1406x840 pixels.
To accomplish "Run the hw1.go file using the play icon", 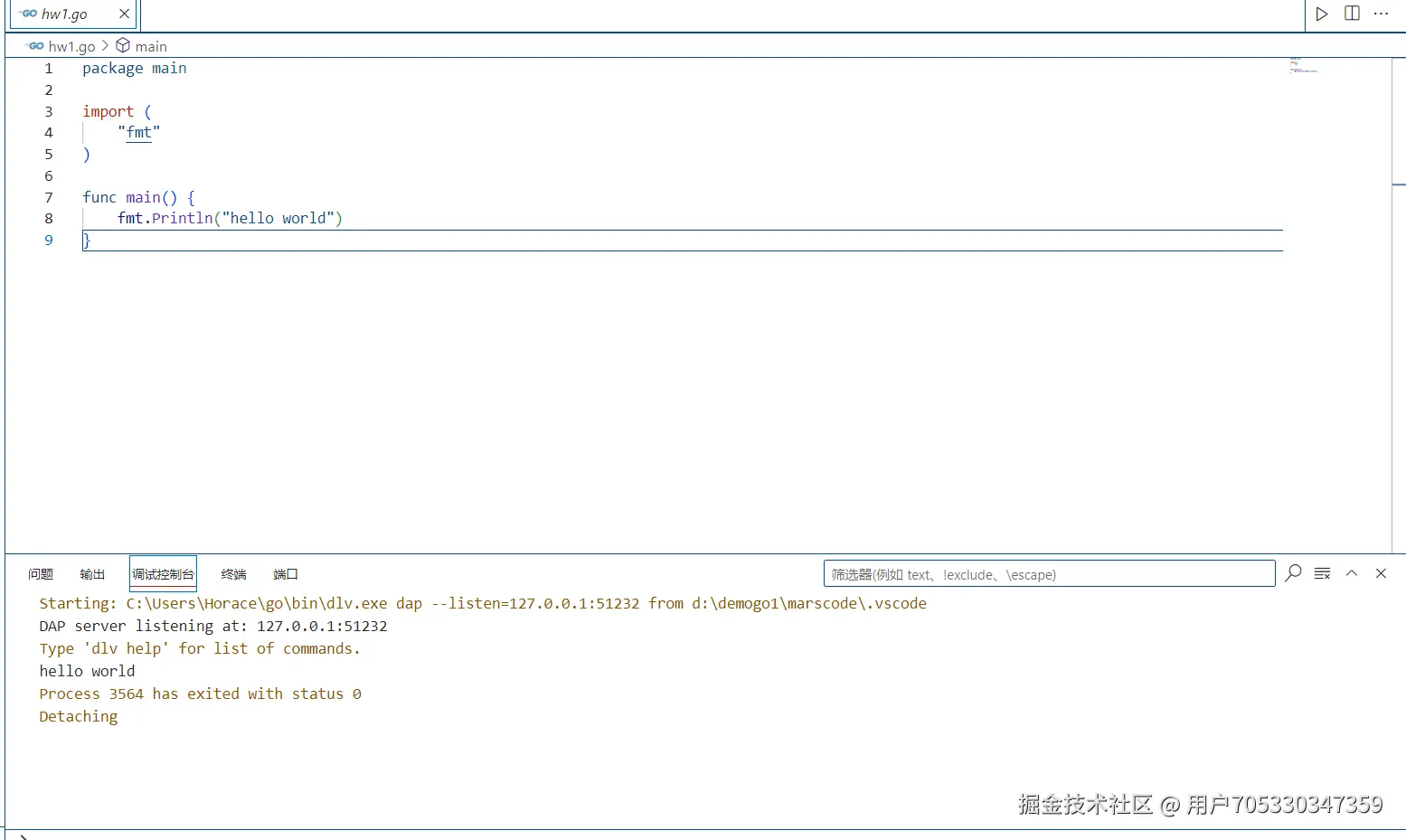I will 1321,14.
